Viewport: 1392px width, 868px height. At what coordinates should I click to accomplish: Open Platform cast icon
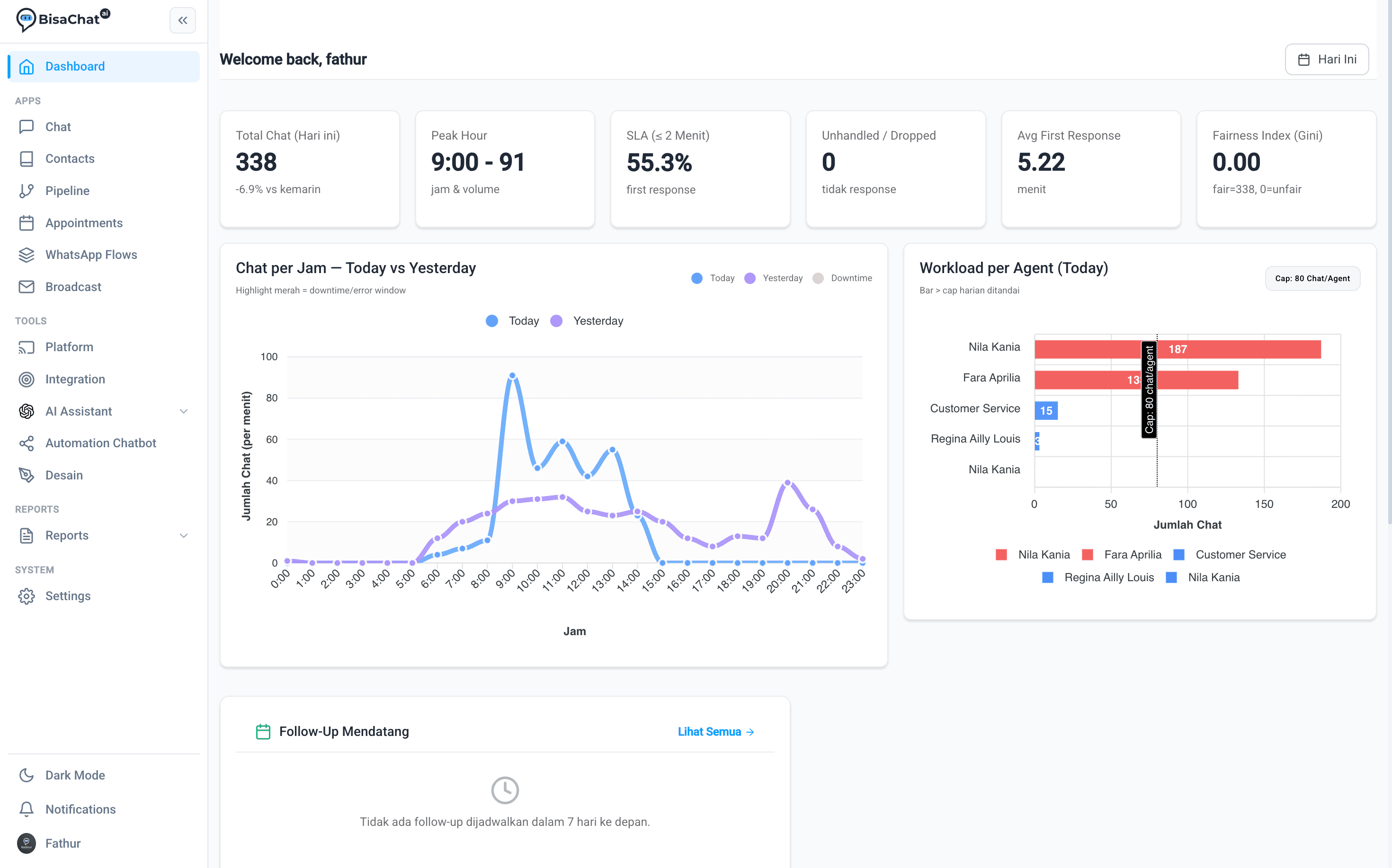click(27, 347)
